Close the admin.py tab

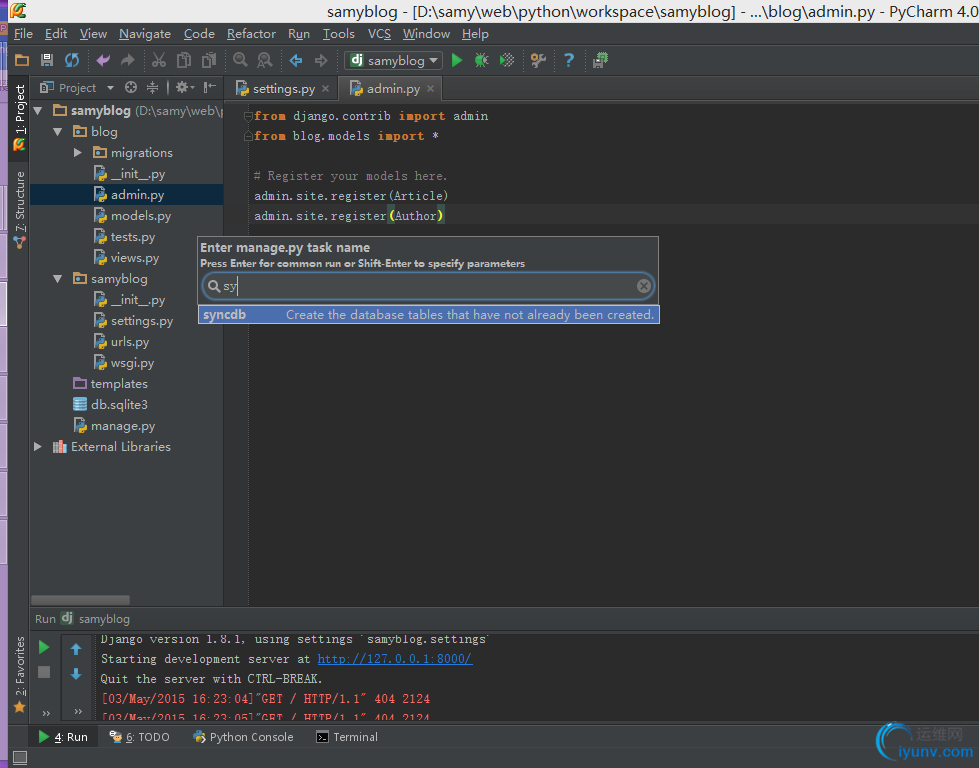[430, 89]
